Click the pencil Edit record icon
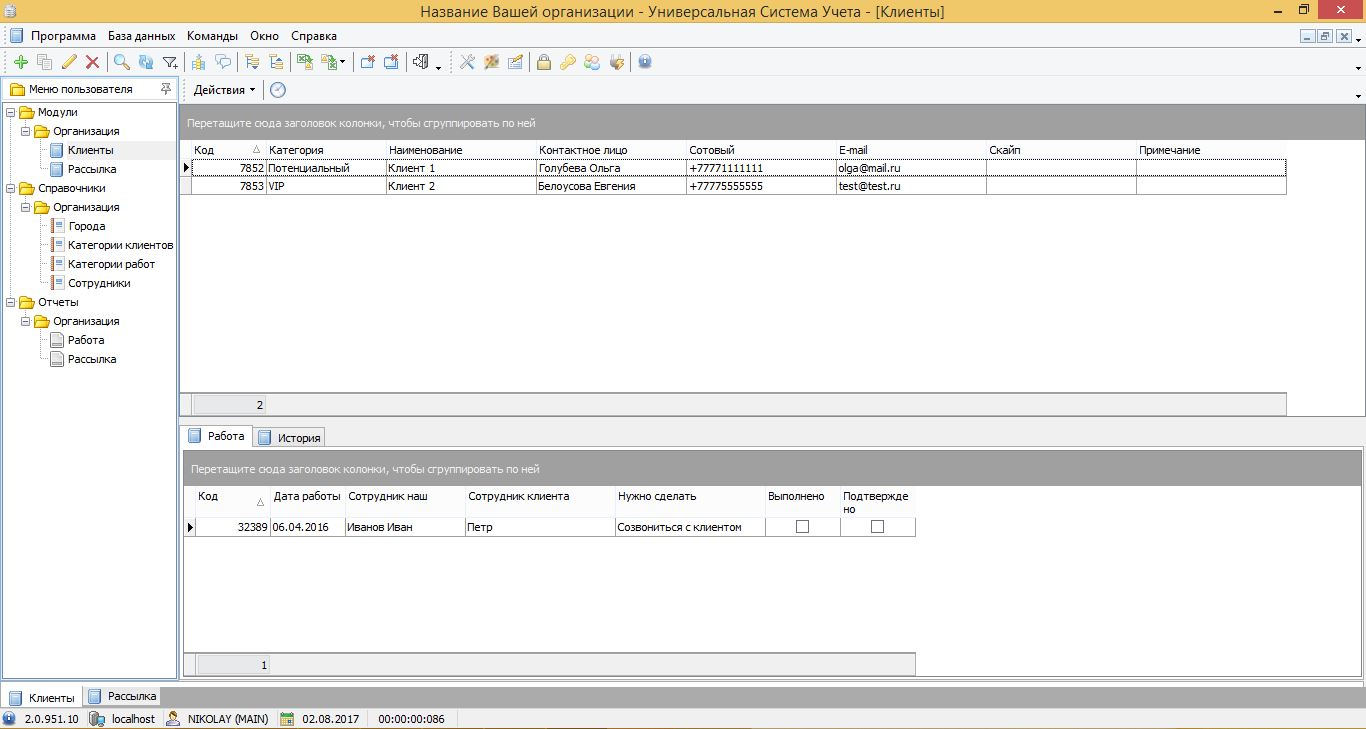The image size is (1366, 729). pos(69,62)
